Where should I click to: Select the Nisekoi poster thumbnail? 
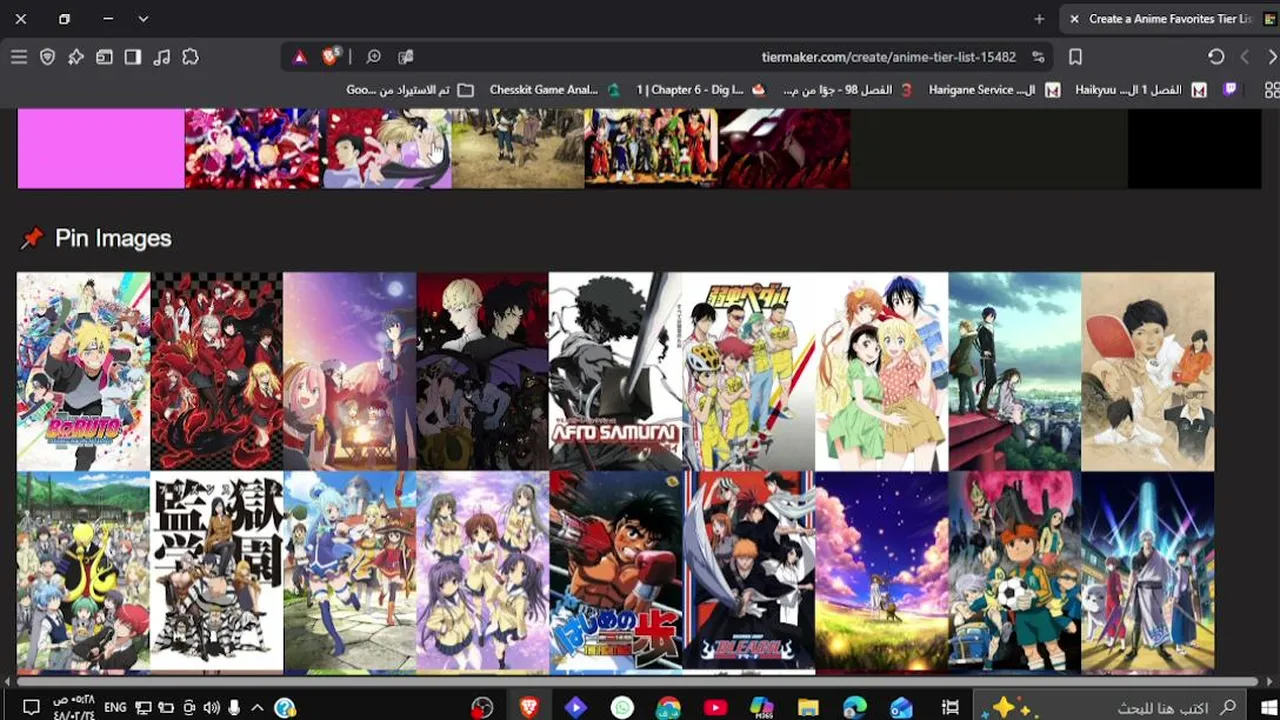tap(881, 371)
